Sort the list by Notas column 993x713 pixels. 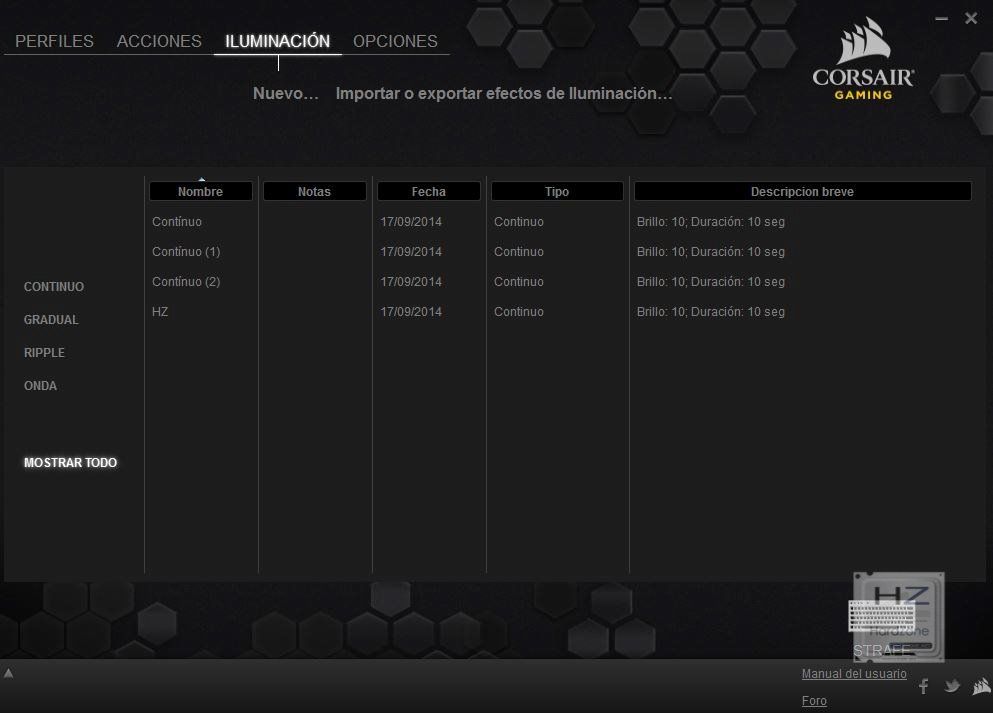(x=315, y=191)
